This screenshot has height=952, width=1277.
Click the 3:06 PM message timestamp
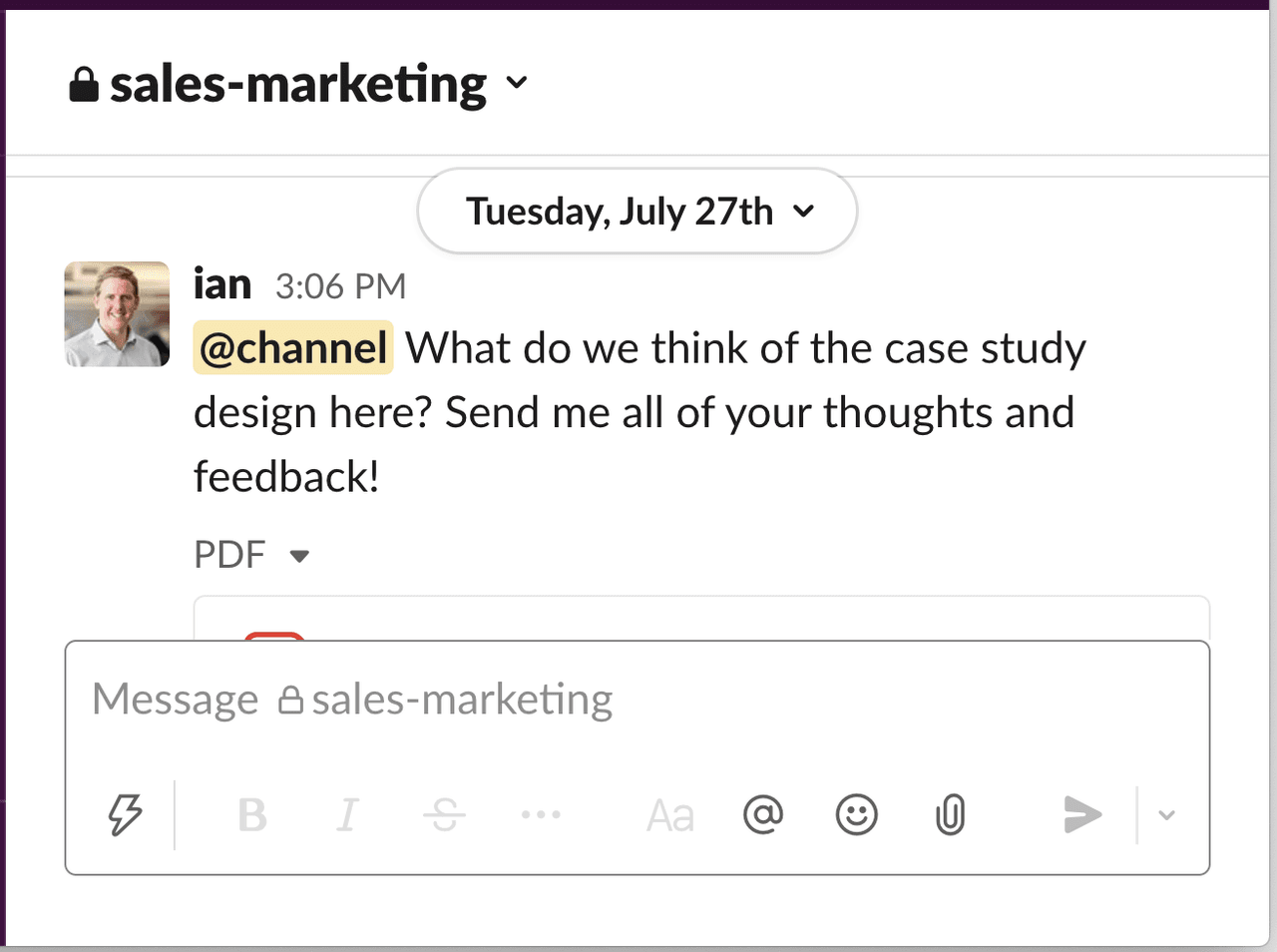340,287
